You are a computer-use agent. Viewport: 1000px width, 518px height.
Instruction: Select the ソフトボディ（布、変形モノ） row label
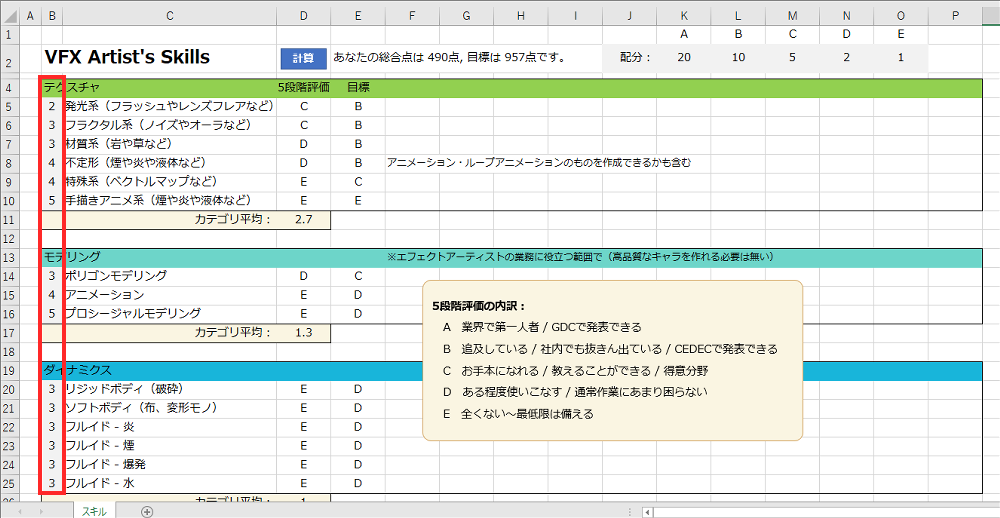(x=142, y=408)
